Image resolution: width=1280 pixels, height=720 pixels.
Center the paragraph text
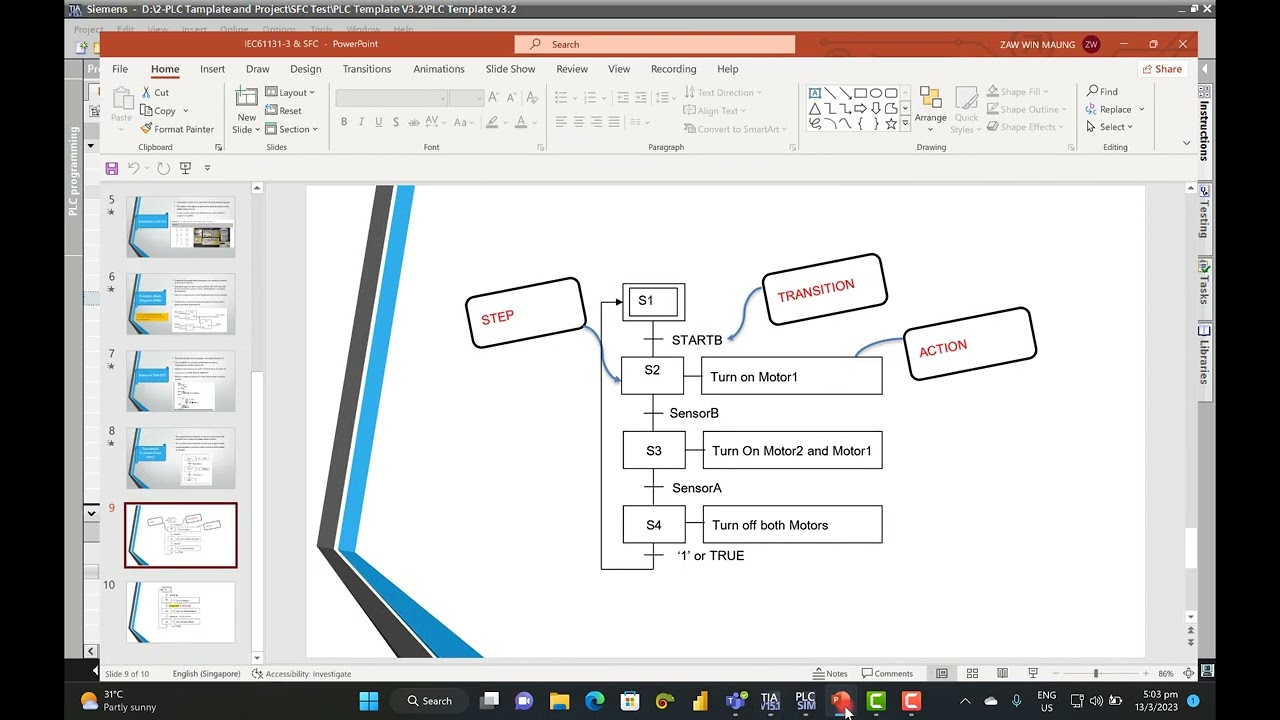(x=579, y=122)
